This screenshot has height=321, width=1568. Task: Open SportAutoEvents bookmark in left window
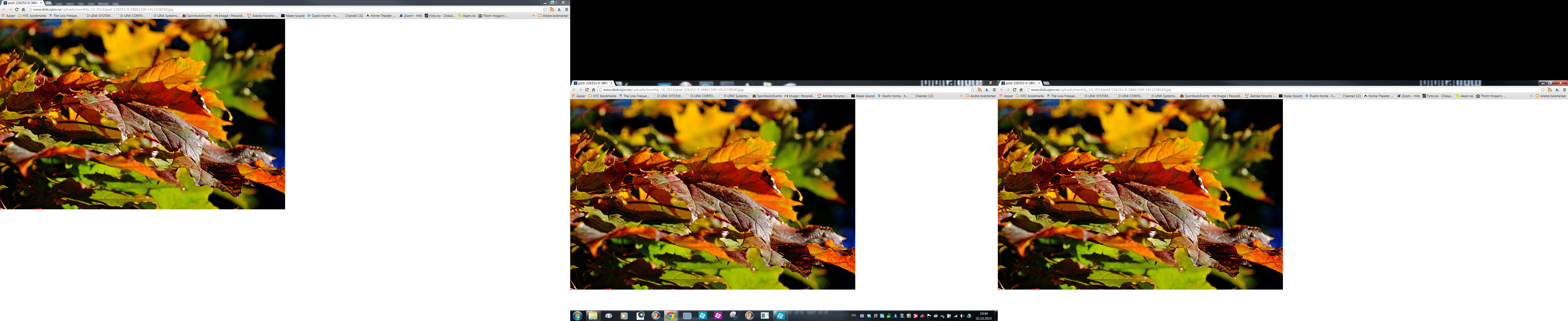(197, 16)
